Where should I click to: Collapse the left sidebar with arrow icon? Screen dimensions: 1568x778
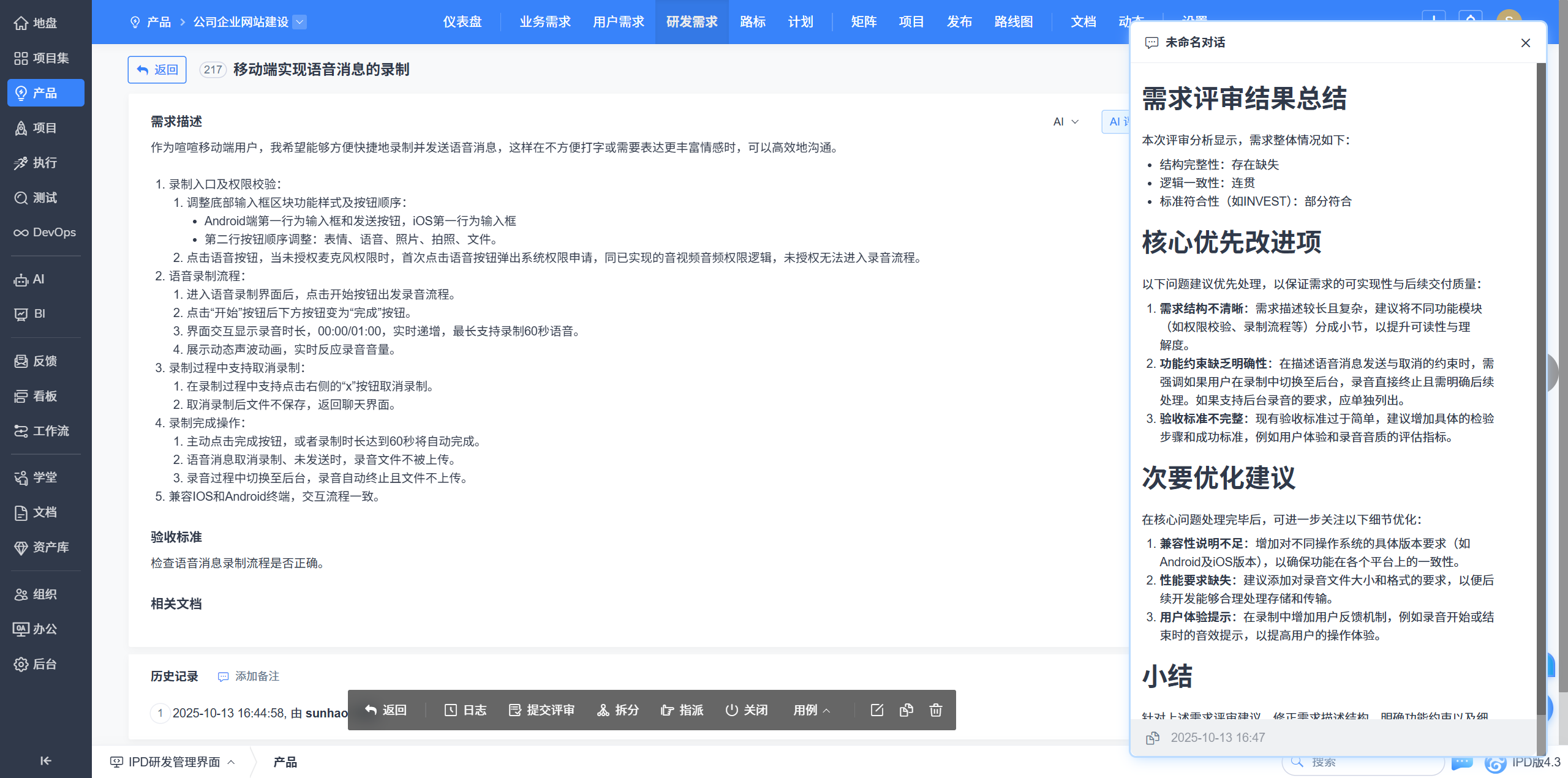[x=45, y=760]
